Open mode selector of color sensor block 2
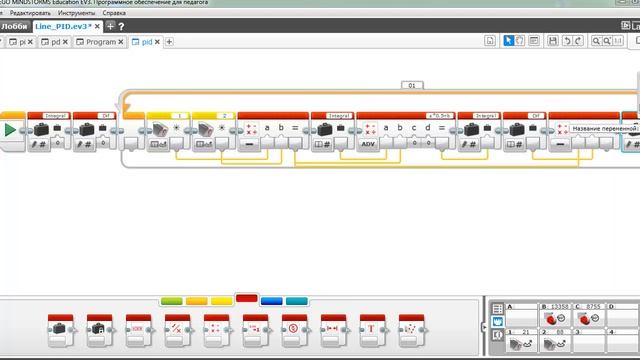The image size is (640, 360). (x=204, y=144)
